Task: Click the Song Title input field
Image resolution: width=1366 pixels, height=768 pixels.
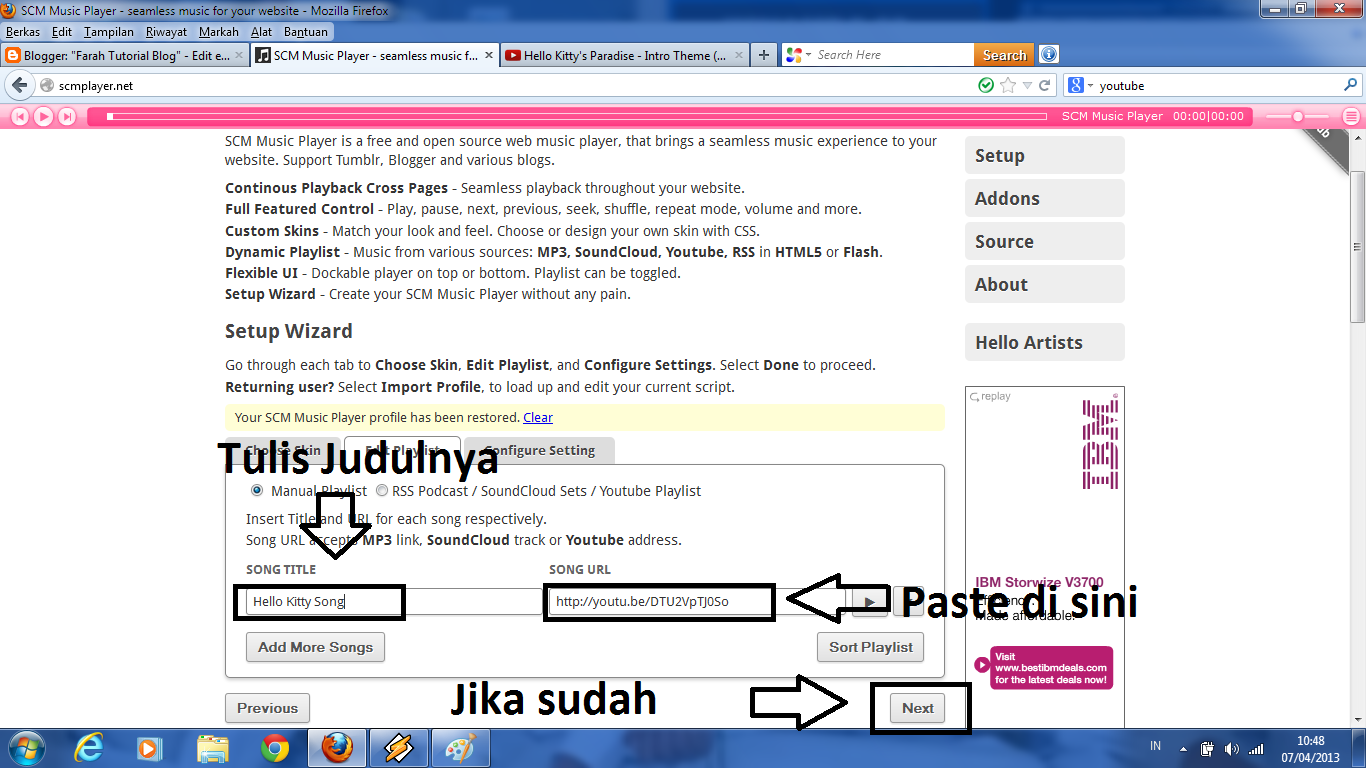Action: (x=394, y=601)
